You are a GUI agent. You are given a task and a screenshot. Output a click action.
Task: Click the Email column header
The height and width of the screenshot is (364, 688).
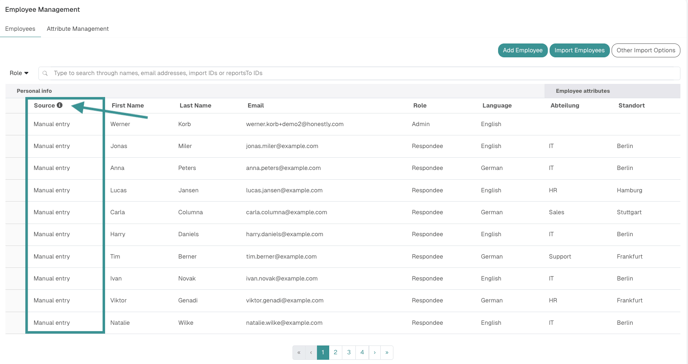(256, 106)
